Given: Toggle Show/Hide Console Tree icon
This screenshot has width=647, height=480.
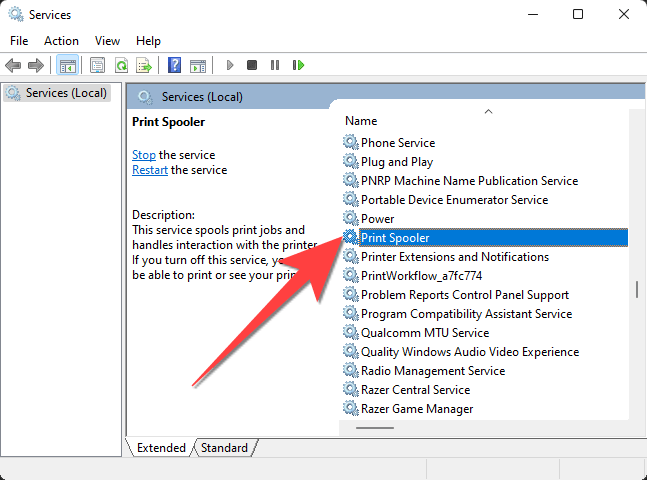Looking at the screenshot, I should point(68,65).
